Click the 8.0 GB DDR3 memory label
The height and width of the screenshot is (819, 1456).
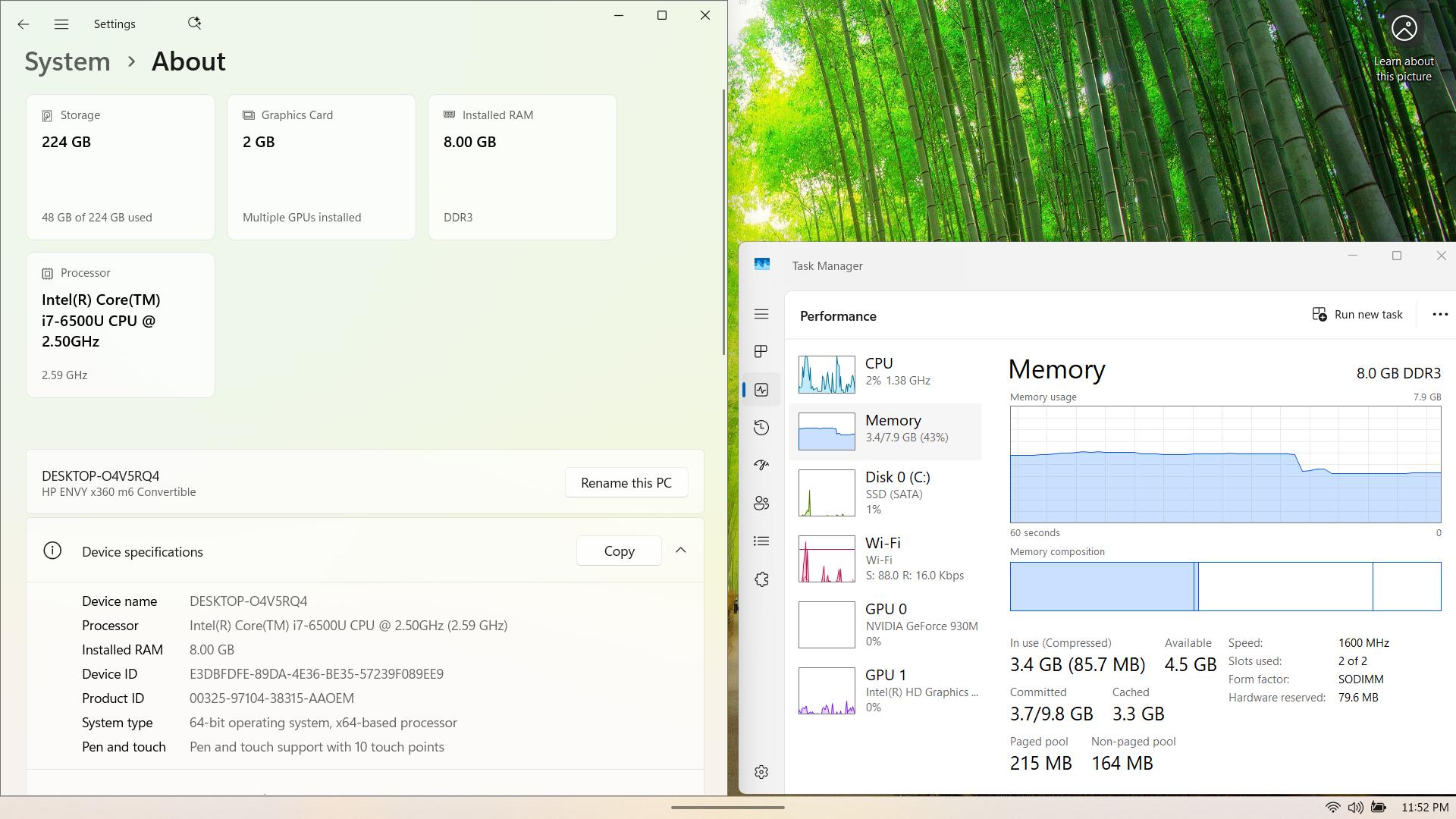(x=1398, y=373)
